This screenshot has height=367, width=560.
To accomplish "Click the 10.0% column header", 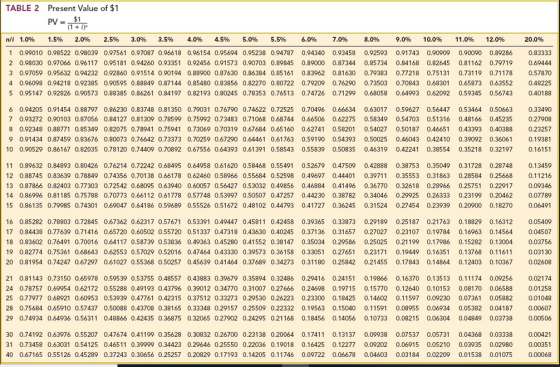I will tap(432, 39).
